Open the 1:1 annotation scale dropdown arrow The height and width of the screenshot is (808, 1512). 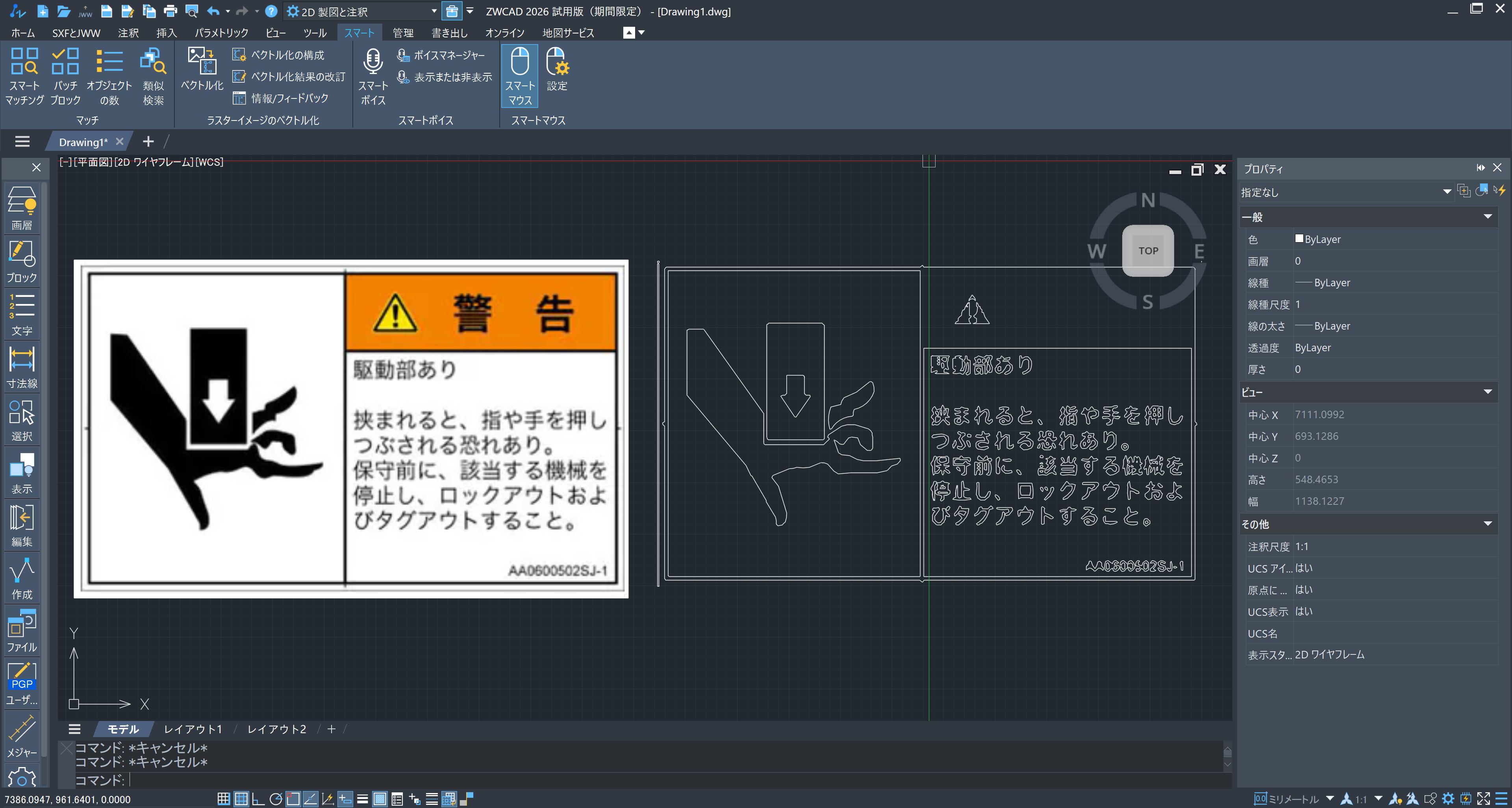[1378, 799]
